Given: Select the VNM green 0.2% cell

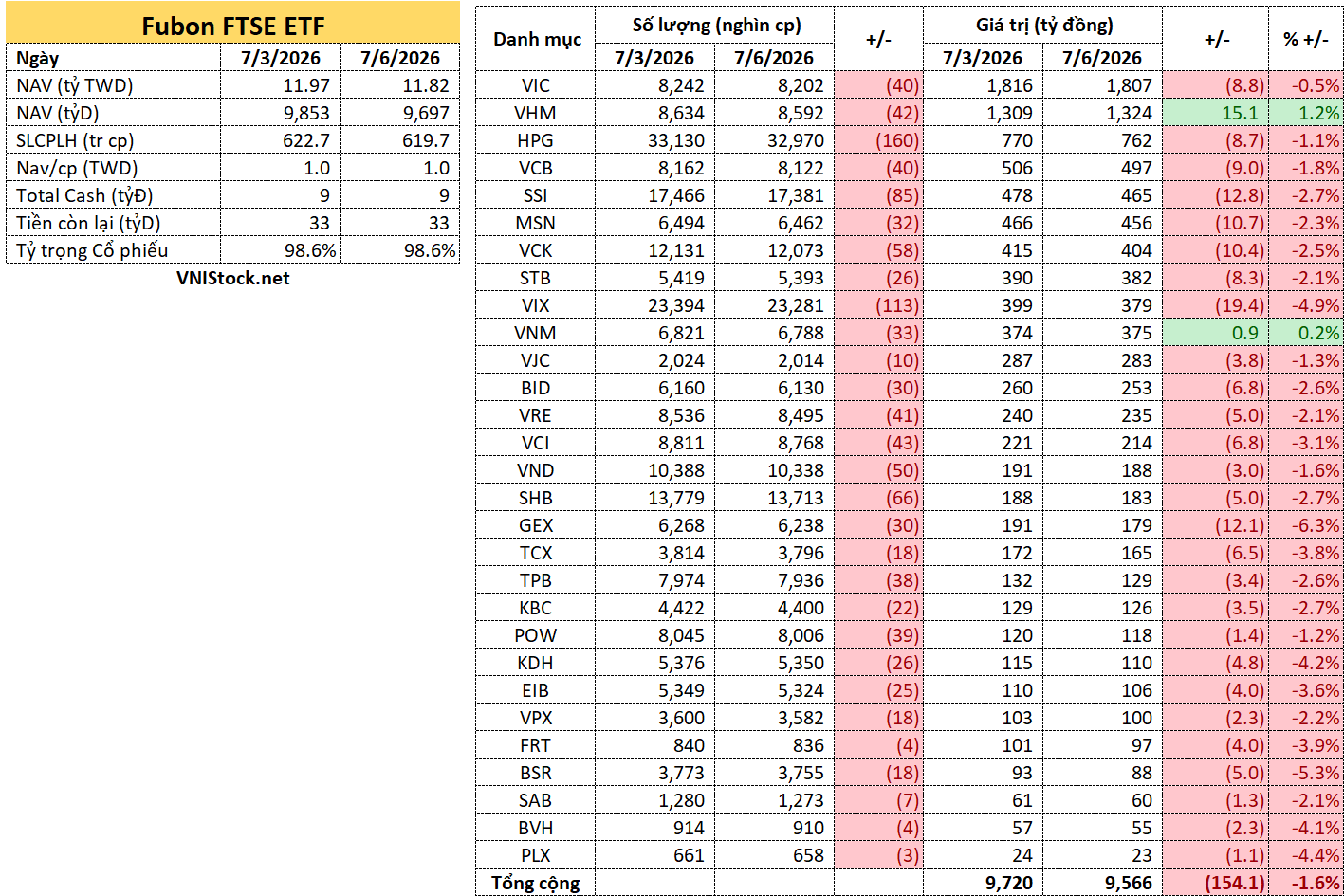Looking at the screenshot, I should coord(1306,333).
